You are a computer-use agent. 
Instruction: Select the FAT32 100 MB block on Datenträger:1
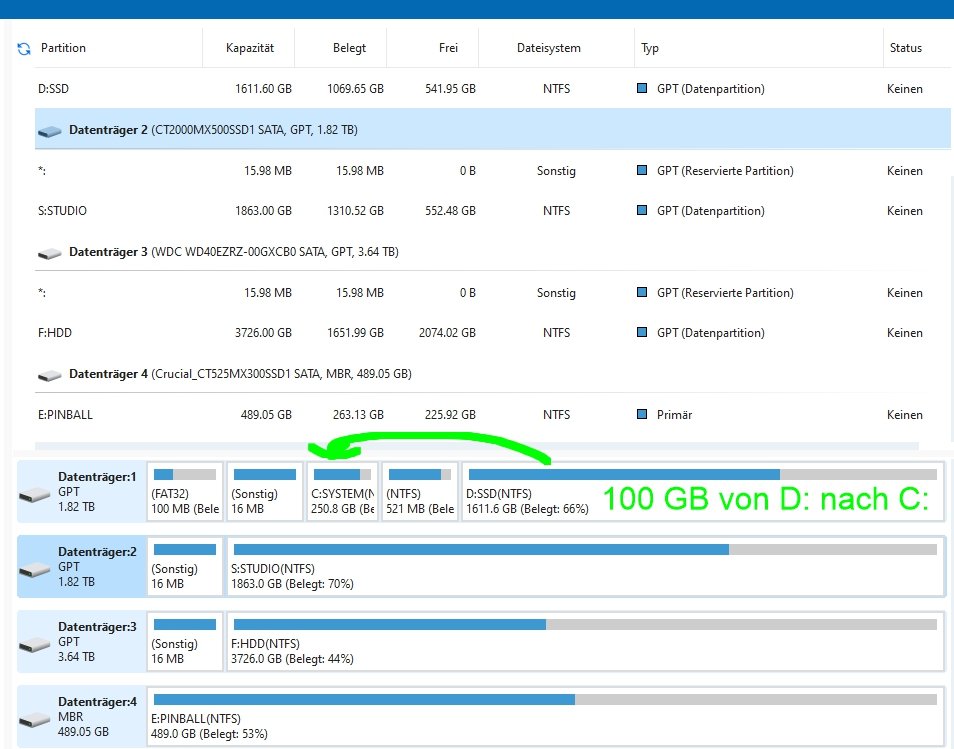pos(185,492)
